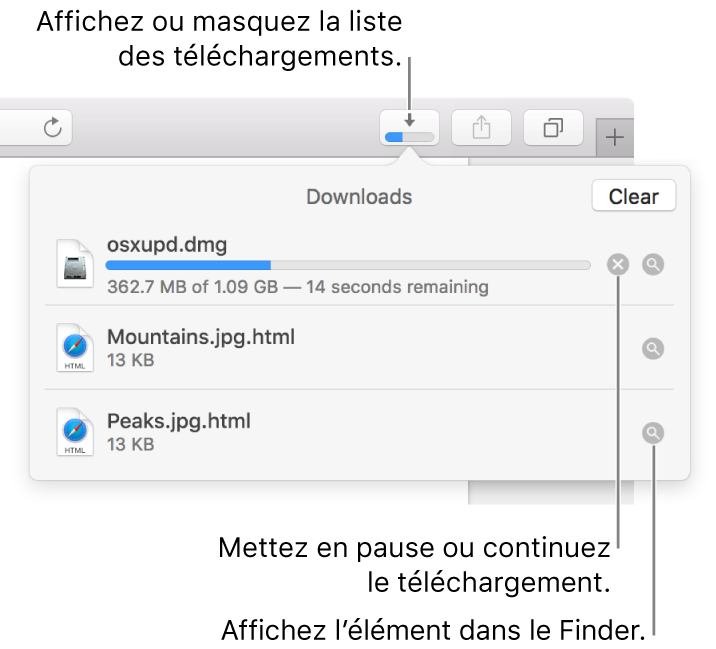Clear the downloads list
Viewport: 716px width, 649px height.
pyautogui.click(x=633, y=196)
